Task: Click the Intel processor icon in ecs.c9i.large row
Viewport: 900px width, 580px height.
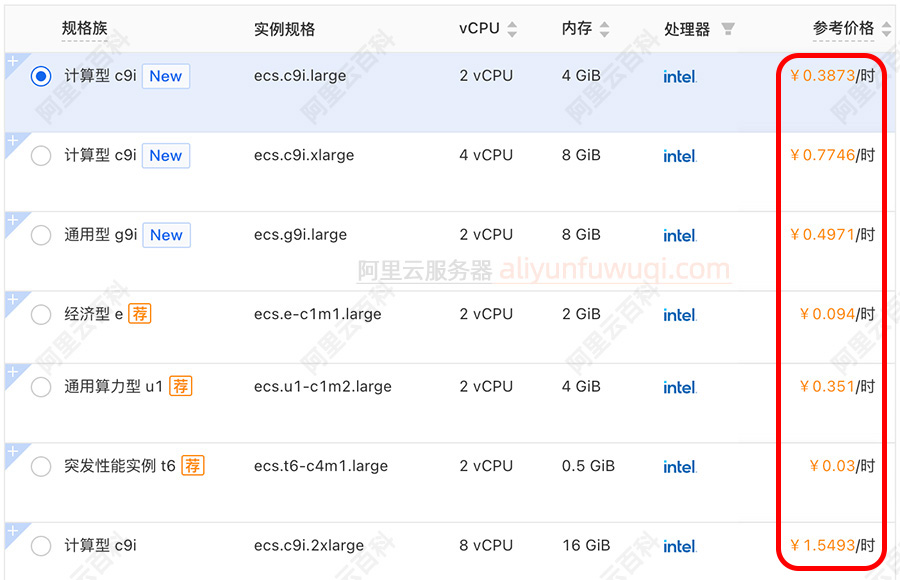Action: 679,76
